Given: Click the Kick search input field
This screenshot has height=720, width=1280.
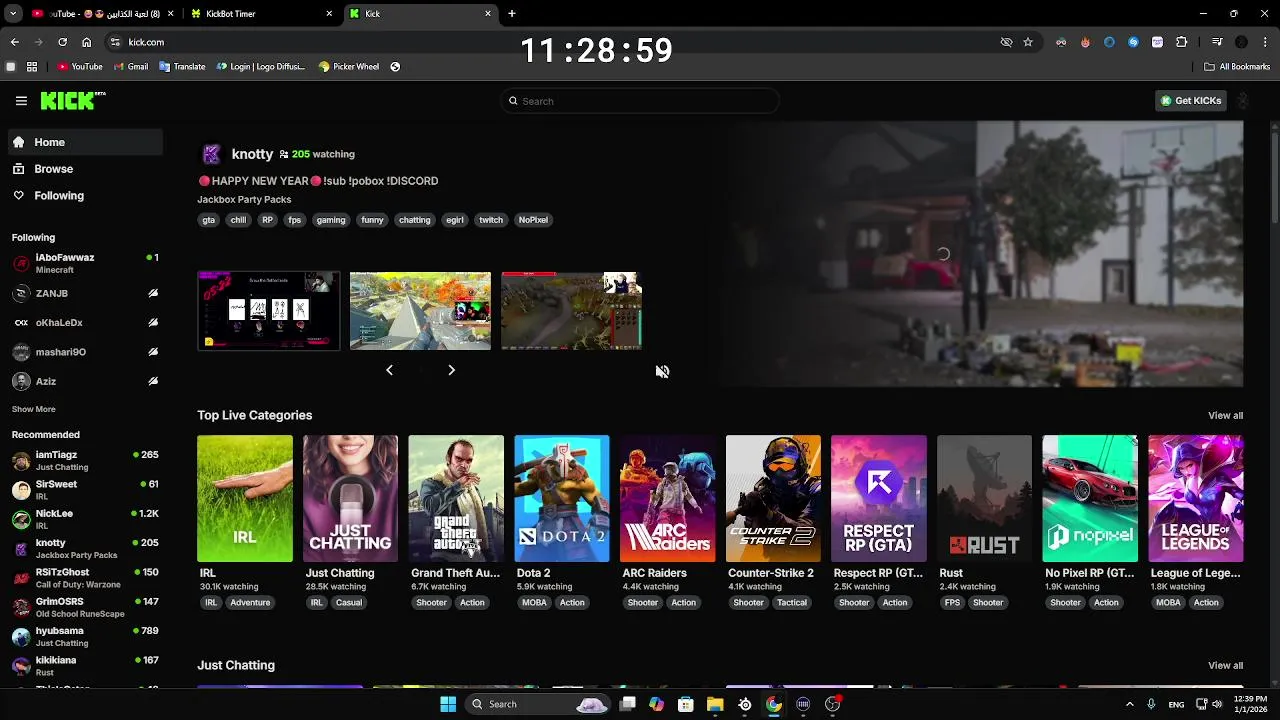Looking at the screenshot, I should point(639,101).
